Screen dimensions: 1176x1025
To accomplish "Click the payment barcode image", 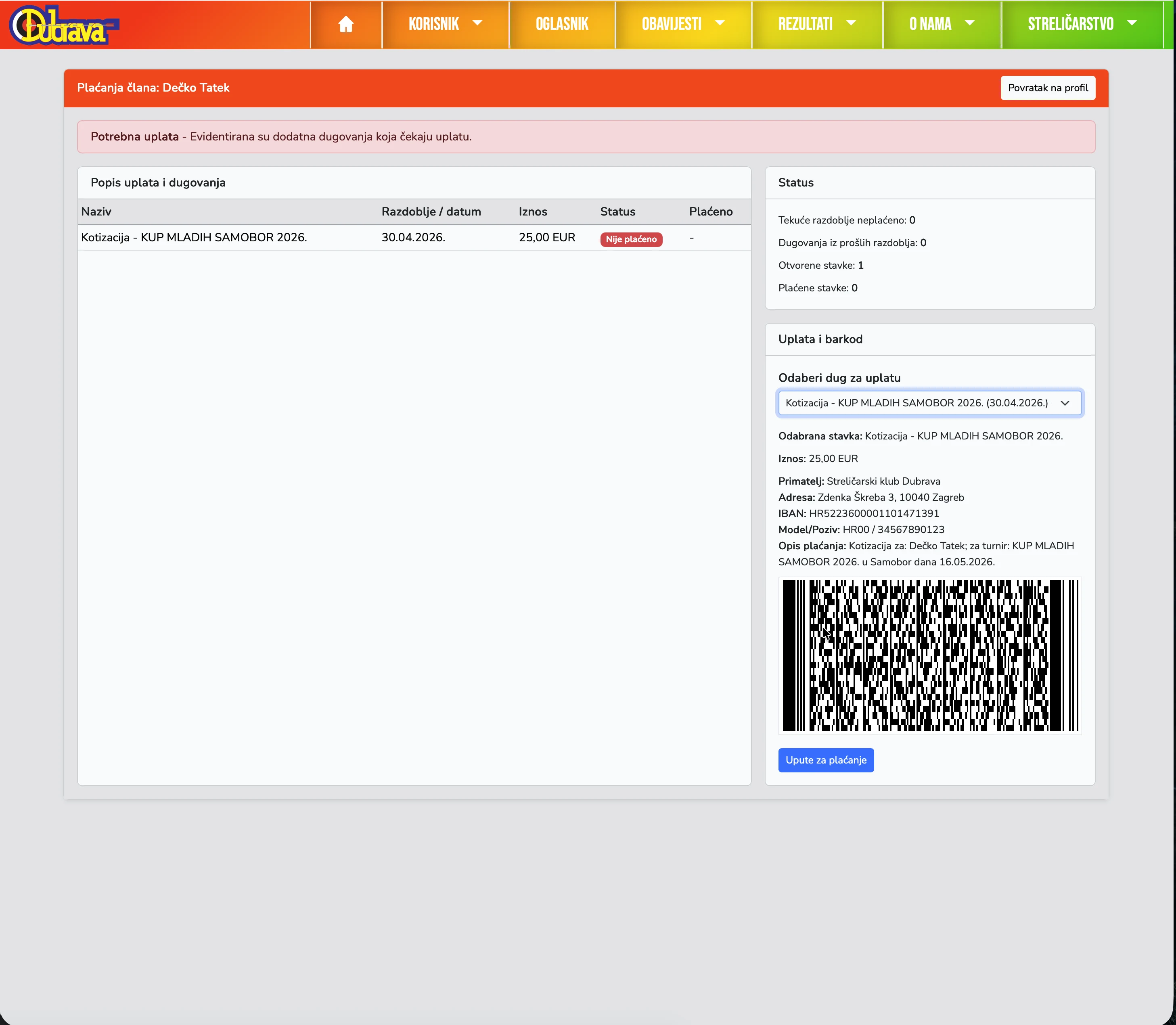I will click(x=929, y=655).
